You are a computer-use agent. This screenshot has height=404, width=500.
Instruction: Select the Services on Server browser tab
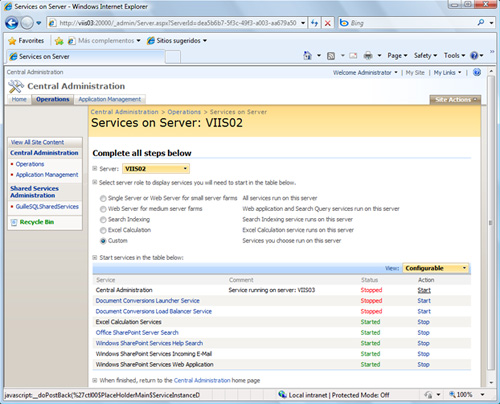86,57
